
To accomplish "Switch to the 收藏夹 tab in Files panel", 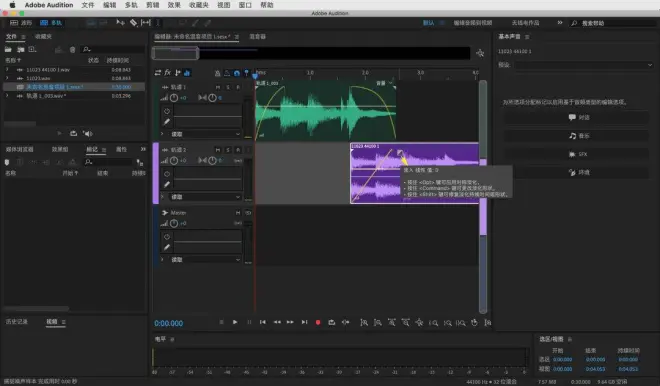I will (x=43, y=37).
